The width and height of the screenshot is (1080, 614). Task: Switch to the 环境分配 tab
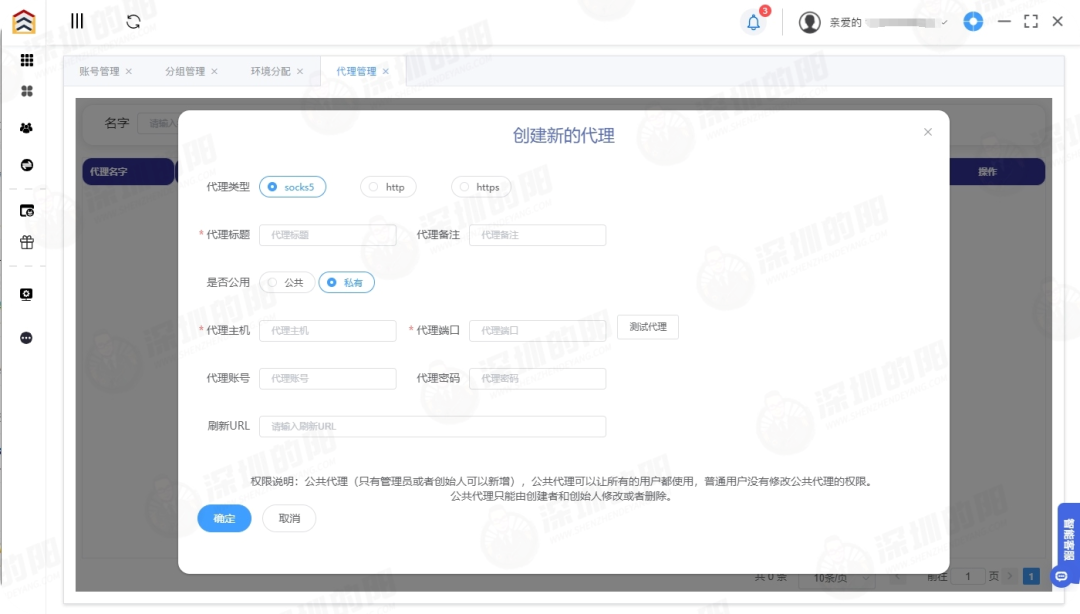[x=270, y=71]
